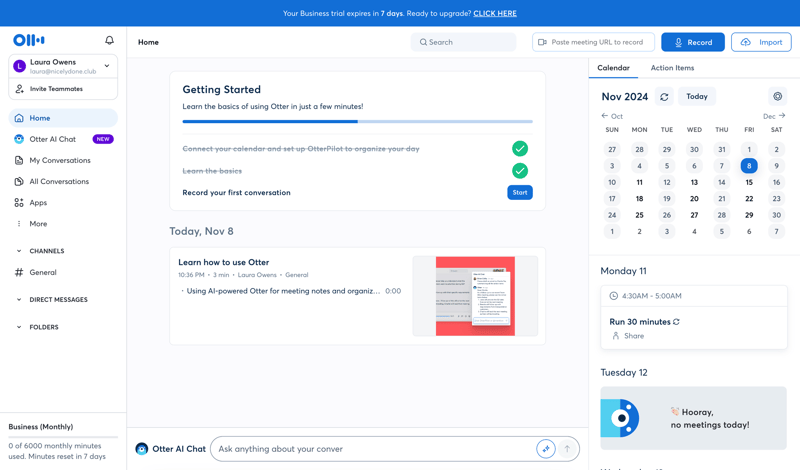Click the Invite Teammates person icon
This screenshot has width=800, height=470.
point(19,89)
